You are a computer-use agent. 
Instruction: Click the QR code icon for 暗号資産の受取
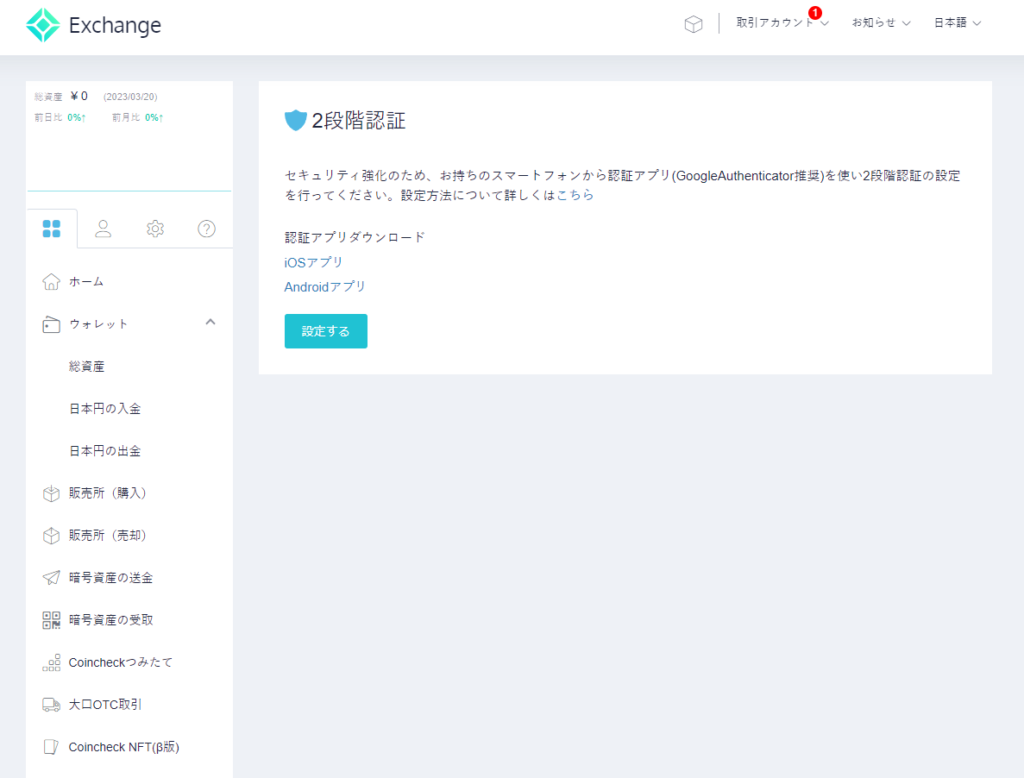pyautogui.click(x=52, y=620)
